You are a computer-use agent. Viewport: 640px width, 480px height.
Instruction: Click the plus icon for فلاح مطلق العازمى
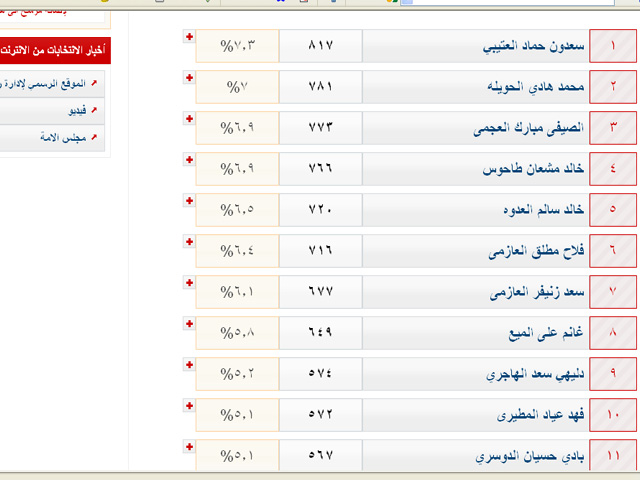(189, 242)
